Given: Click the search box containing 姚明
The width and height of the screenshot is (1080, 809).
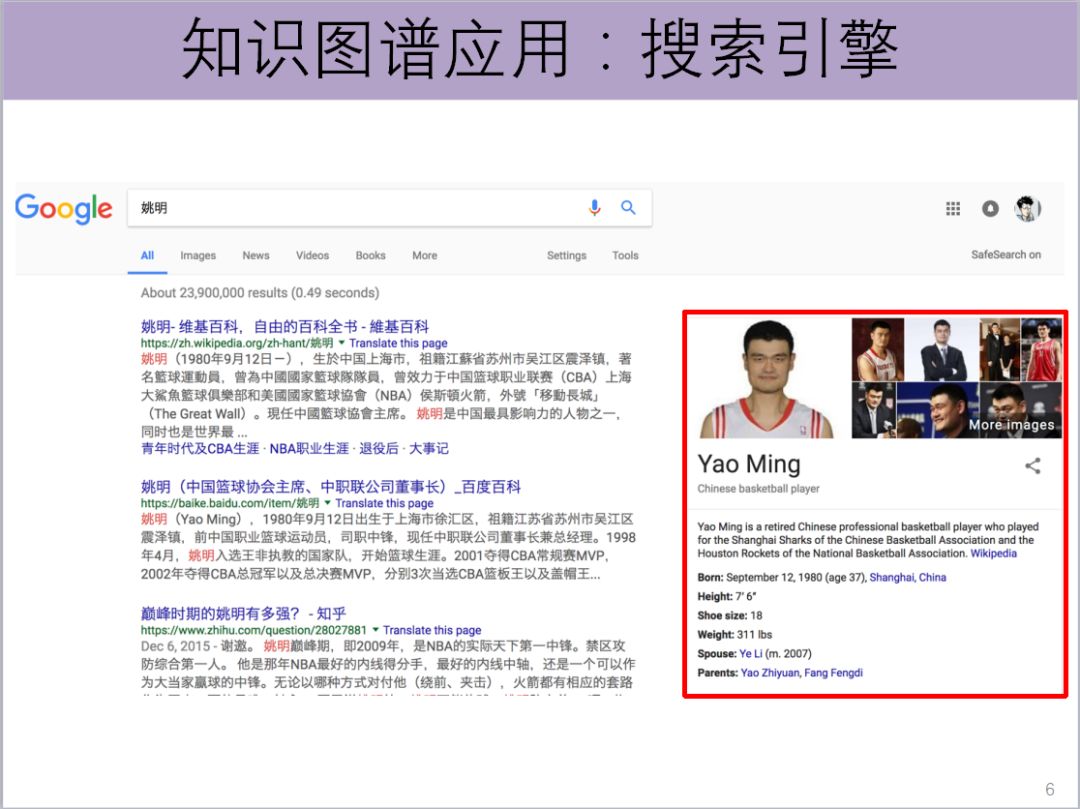Looking at the screenshot, I should pyautogui.click(x=390, y=208).
